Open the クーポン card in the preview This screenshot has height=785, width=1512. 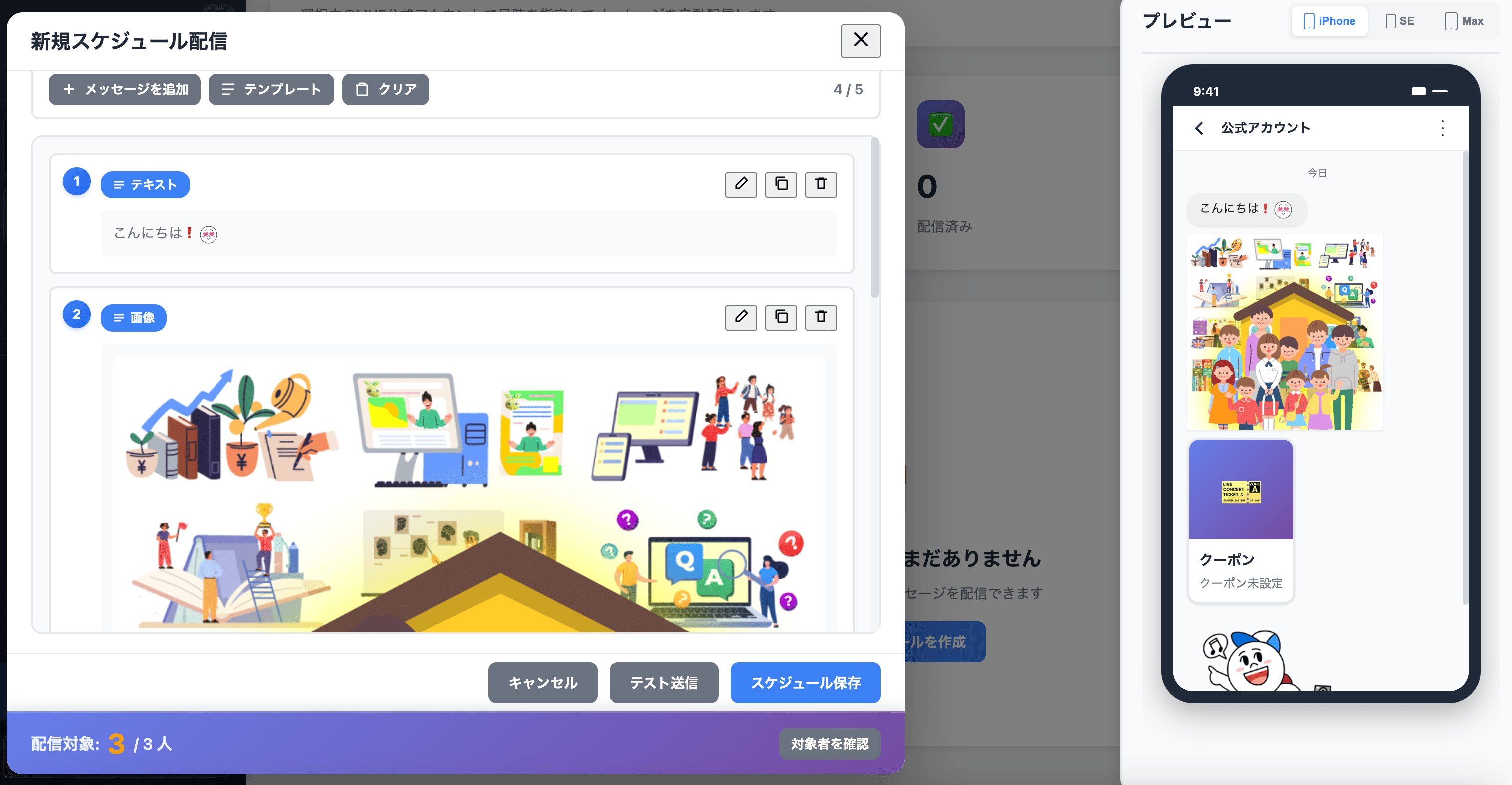coord(1240,519)
